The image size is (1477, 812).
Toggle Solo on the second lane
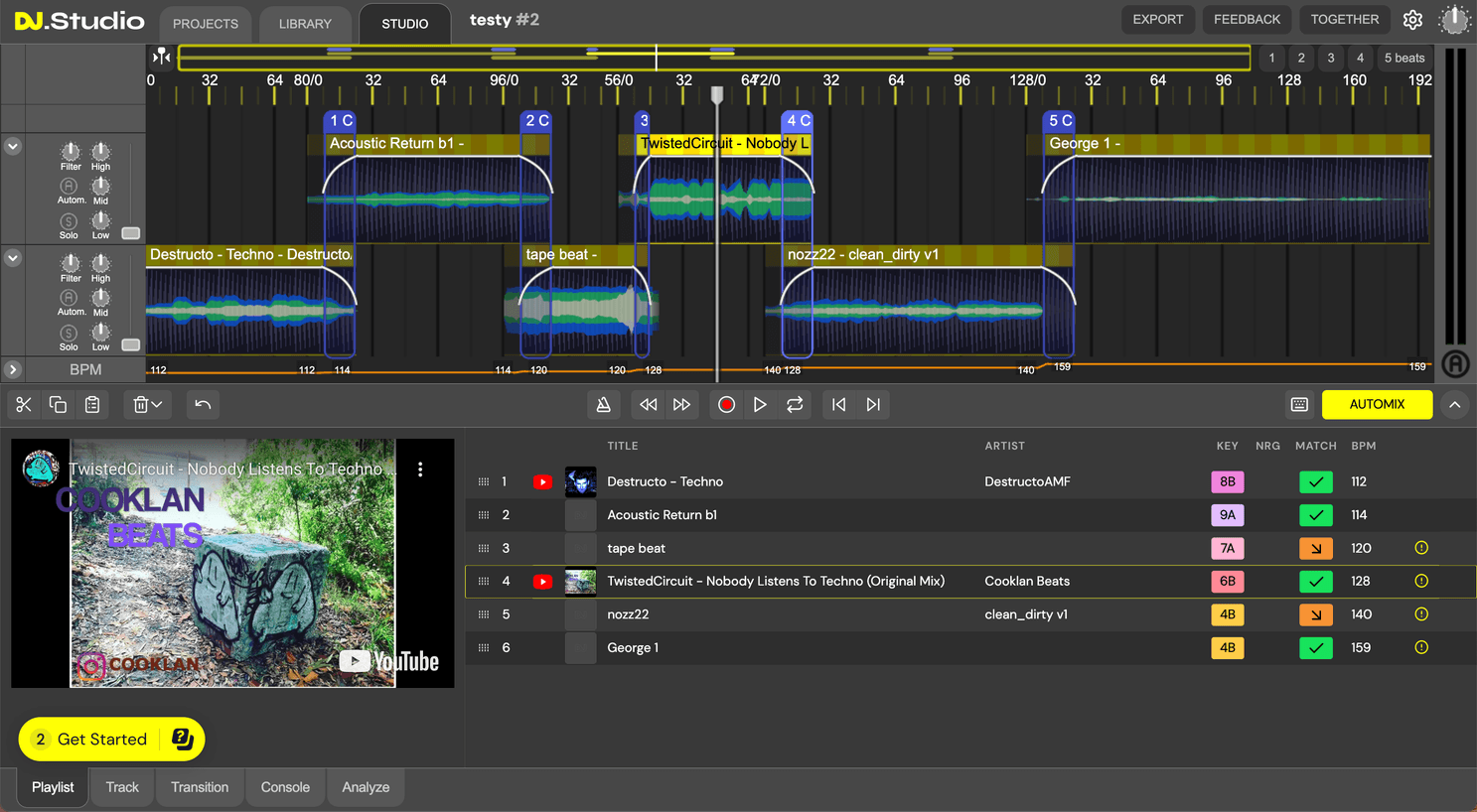tap(69, 333)
